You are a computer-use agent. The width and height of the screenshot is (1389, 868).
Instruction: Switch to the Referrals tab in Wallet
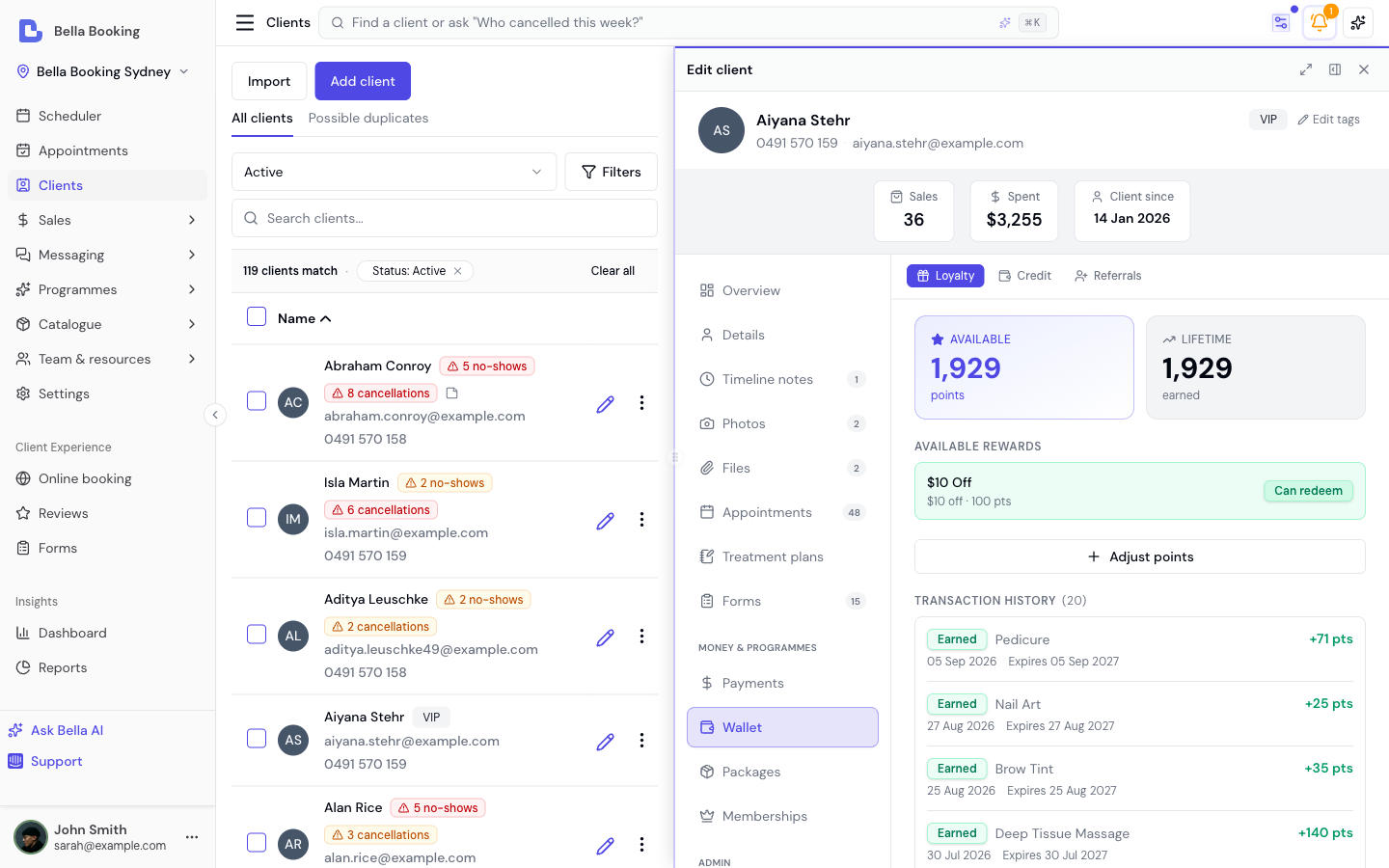[x=1108, y=276]
